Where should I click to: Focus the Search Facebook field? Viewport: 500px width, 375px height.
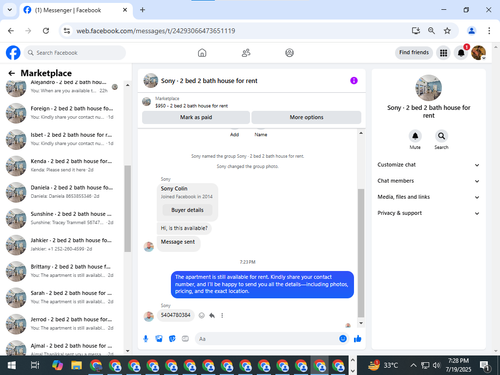(75, 53)
